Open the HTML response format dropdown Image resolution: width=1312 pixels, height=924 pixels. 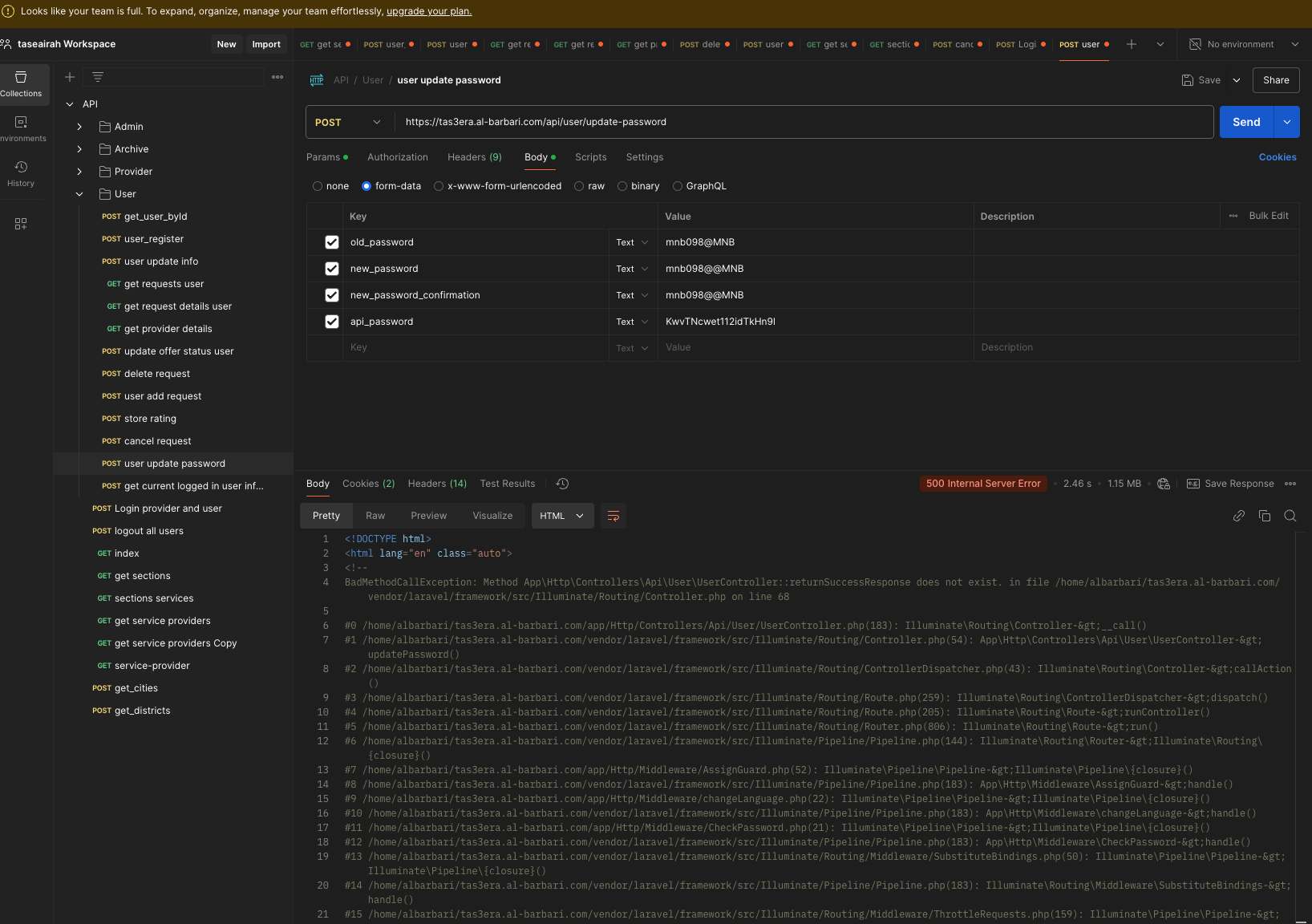click(563, 516)
